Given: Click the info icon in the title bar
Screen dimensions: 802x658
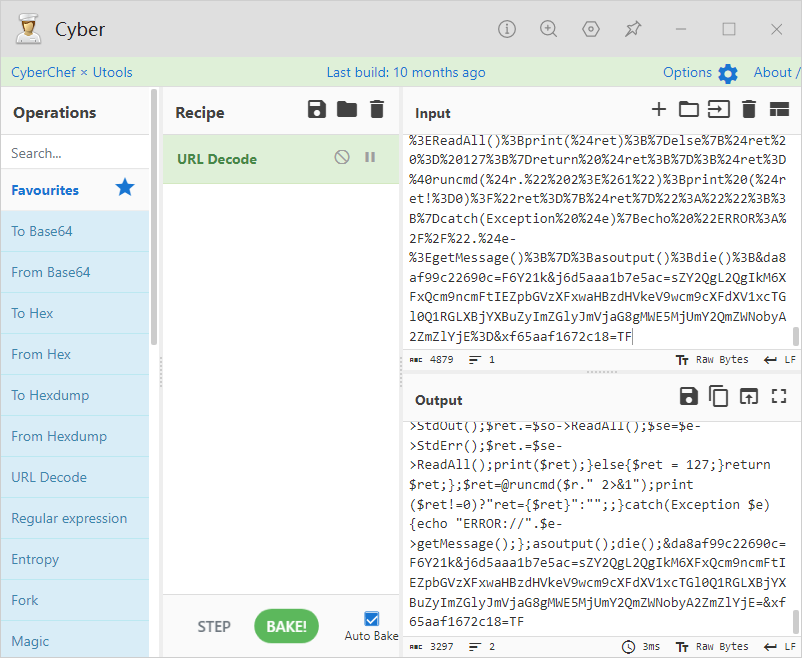Looking at the screenshot, I should 506,29.
